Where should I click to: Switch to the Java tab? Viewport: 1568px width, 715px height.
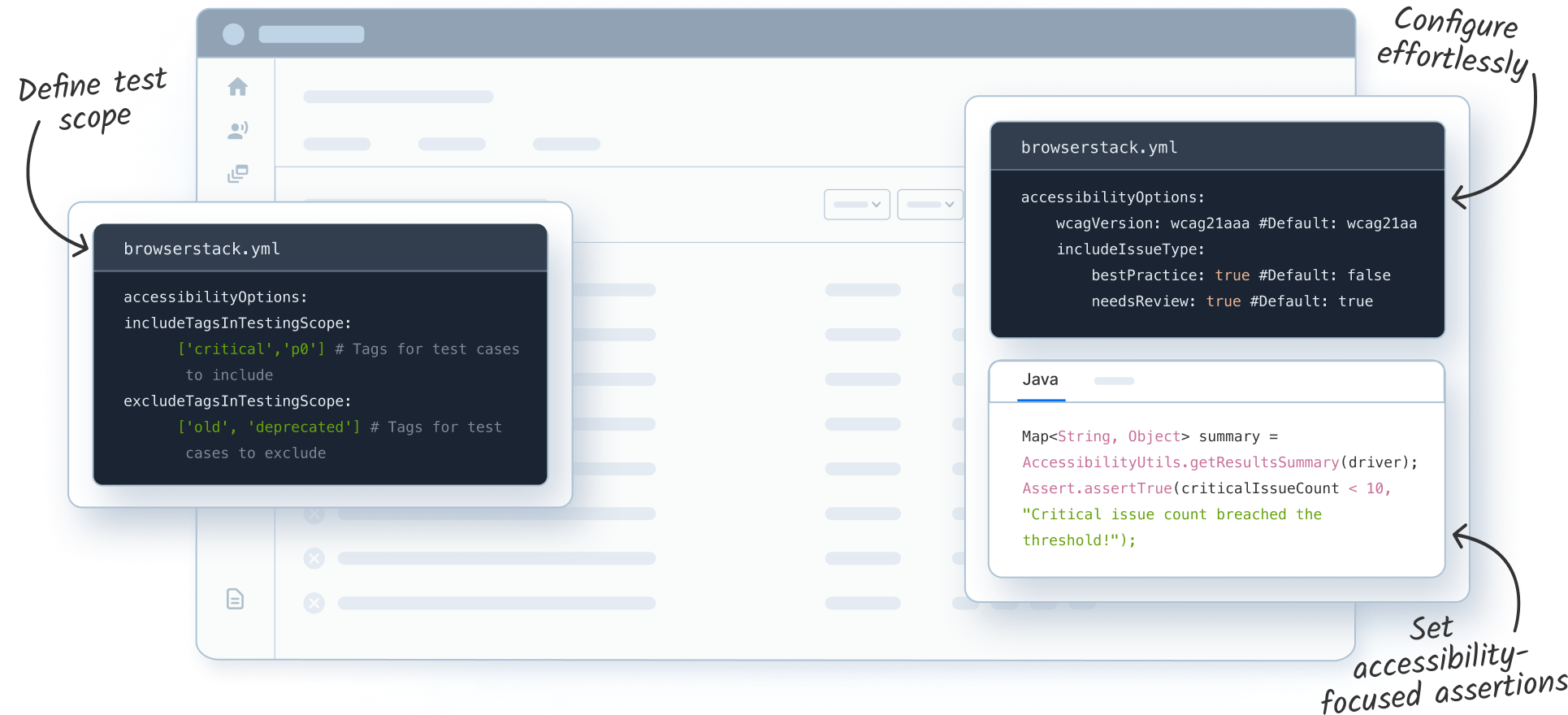(x=1040, y=380)
